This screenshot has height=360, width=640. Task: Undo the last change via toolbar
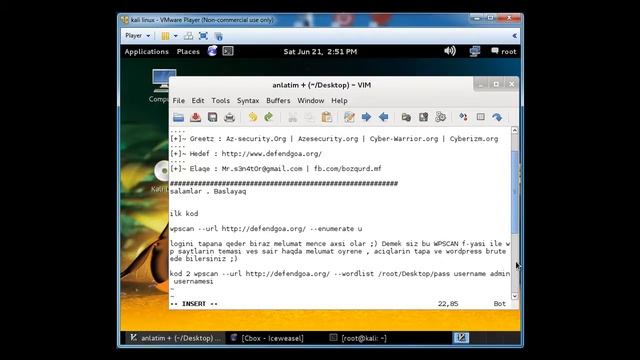(253, 118)
